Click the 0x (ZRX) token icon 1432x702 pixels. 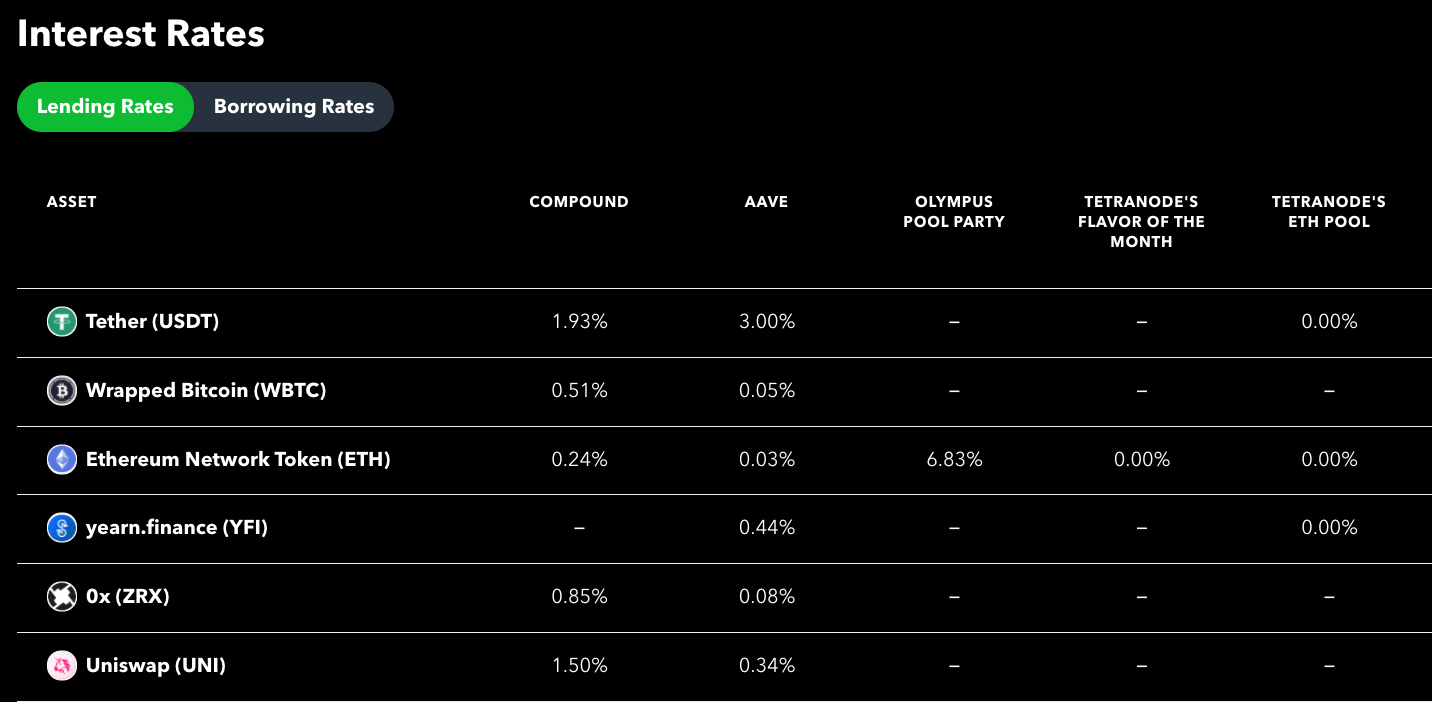click(62, 596)
